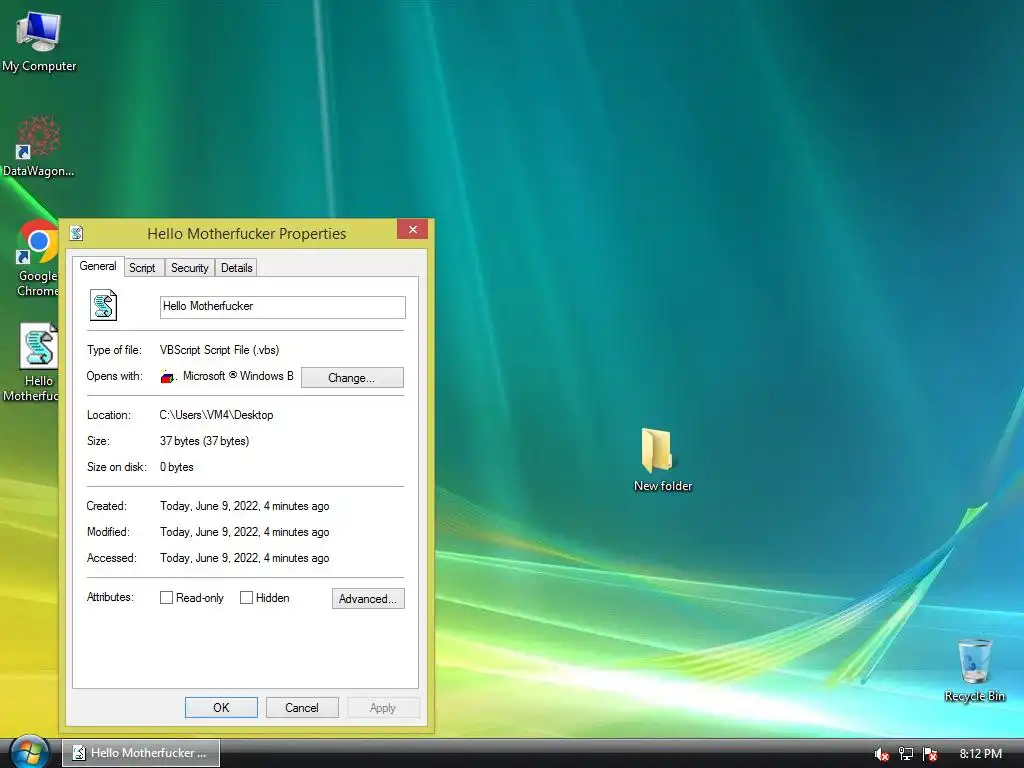Tick the Hidden checkbox
1024x768 pixels.
(246, 598)
